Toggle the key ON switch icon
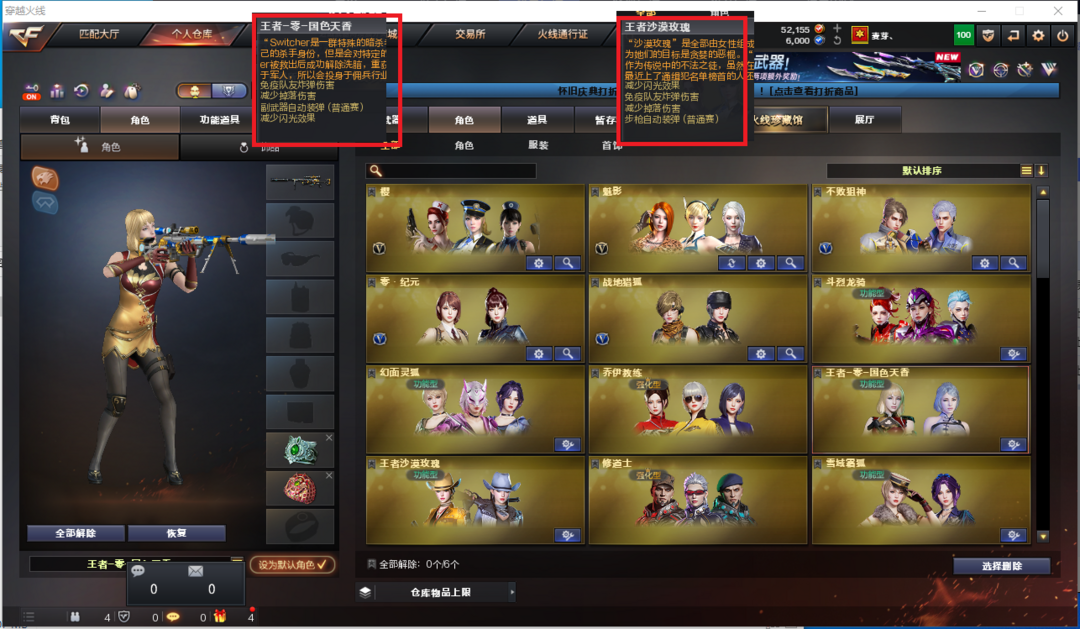Screen dimensions: 1080x629 point(31,92)
